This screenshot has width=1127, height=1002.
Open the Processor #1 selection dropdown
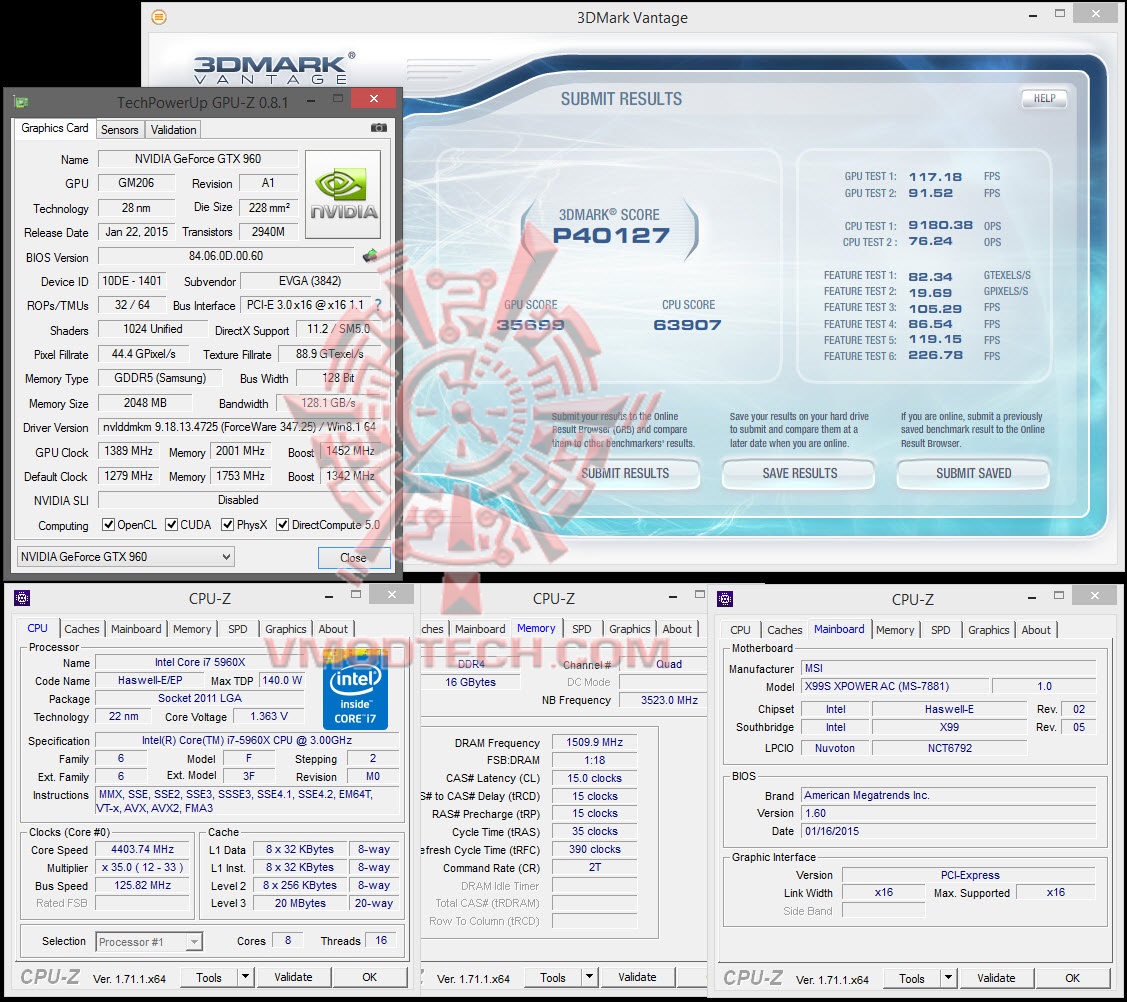(149, 942)
